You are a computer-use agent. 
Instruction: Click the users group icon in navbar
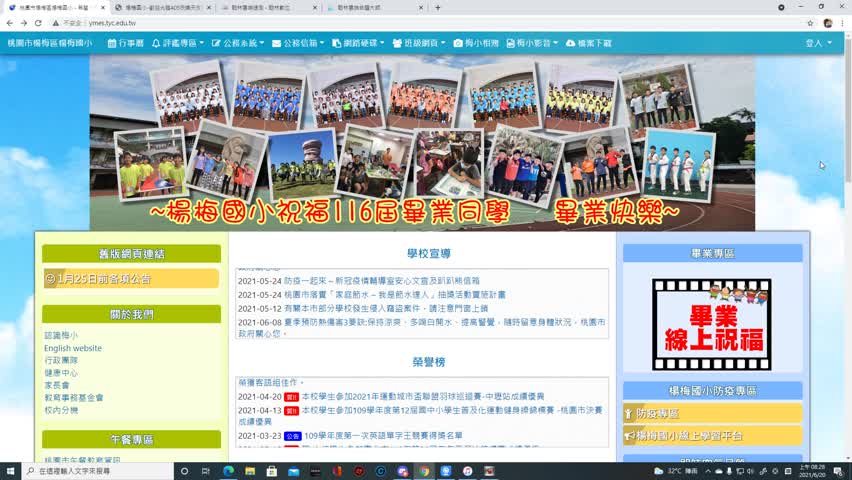pos(397,43)
